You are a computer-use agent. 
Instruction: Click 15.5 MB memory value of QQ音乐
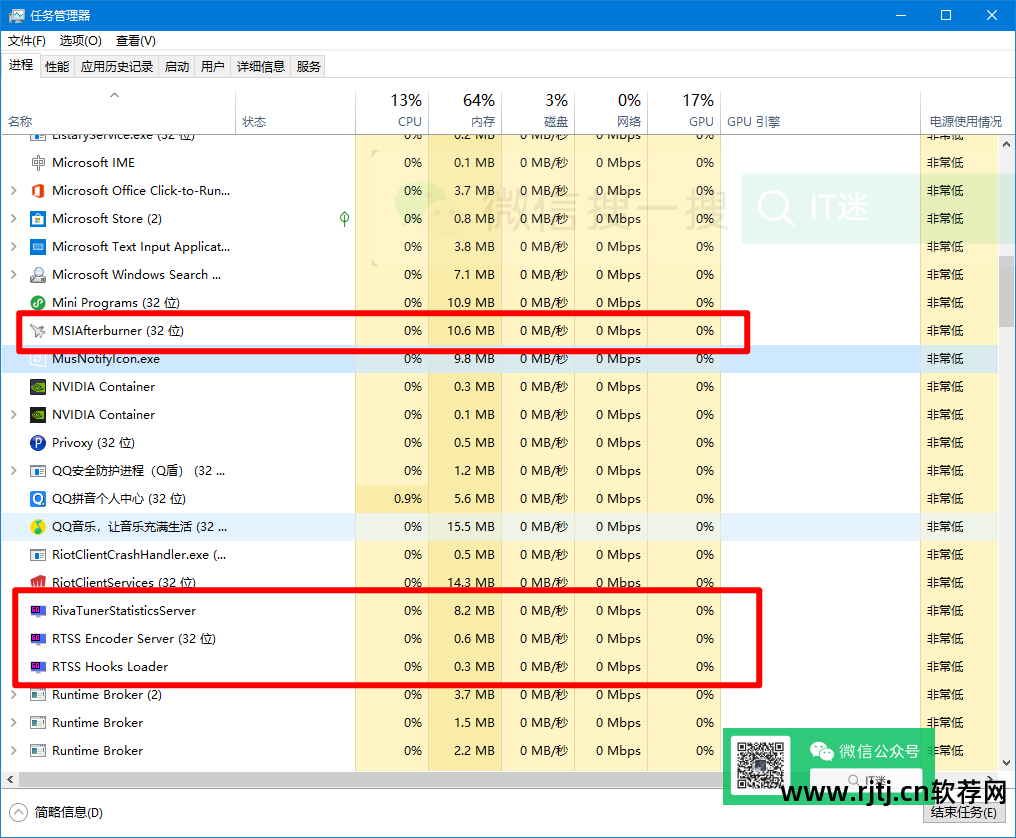[470, 527]
